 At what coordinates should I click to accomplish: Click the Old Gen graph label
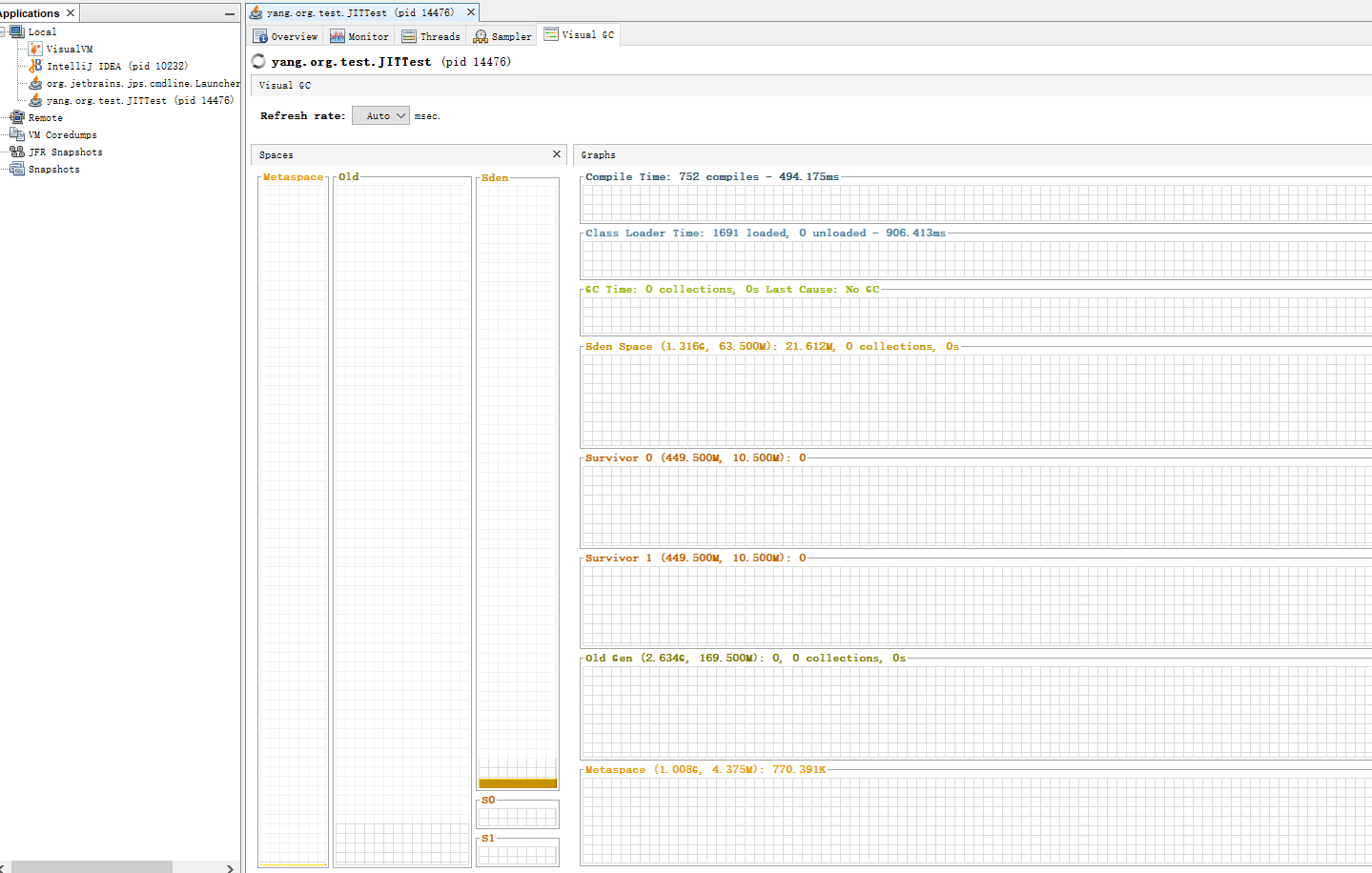746,658
